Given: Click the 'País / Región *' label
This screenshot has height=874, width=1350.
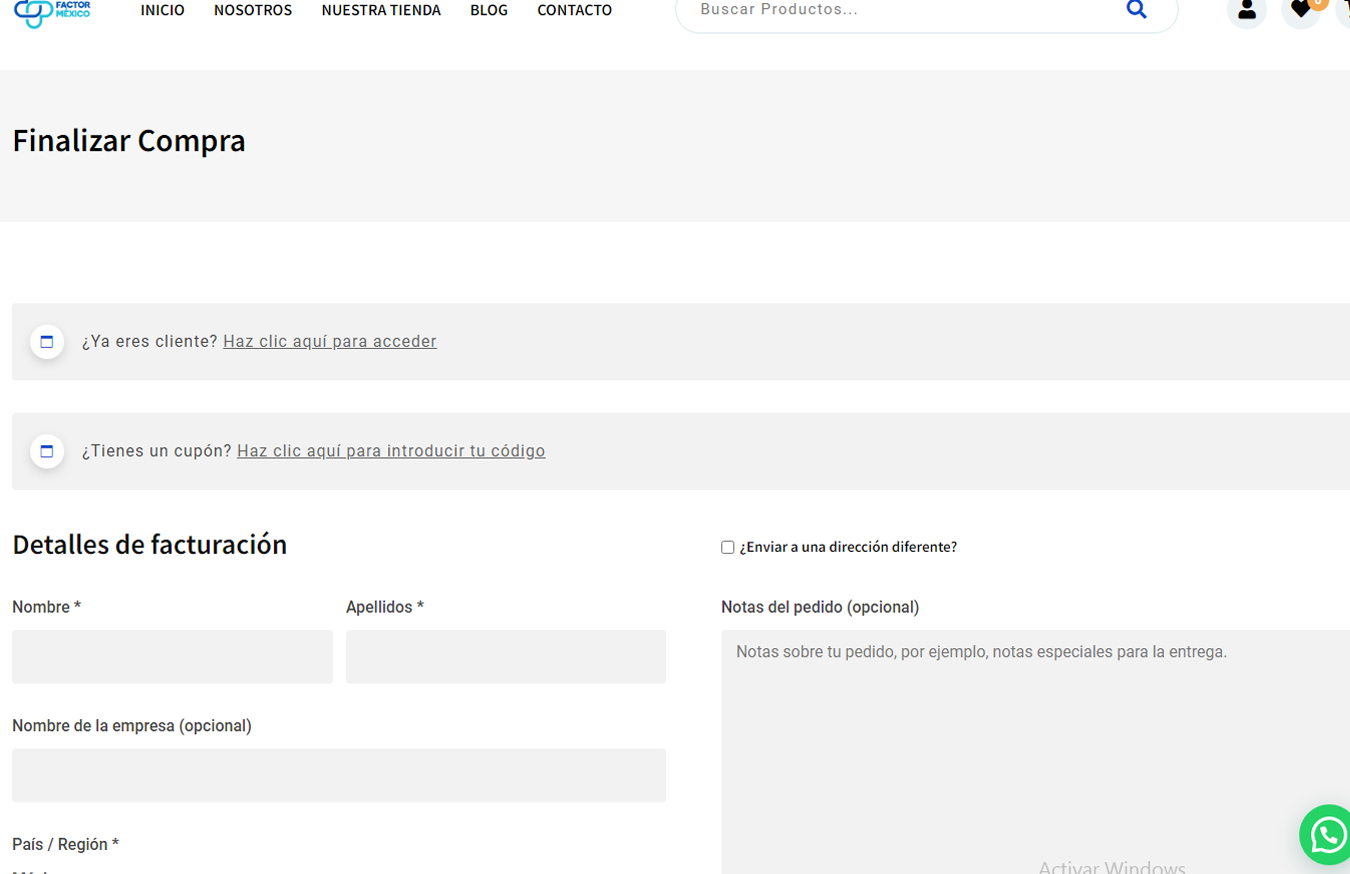Looking at the screenshot, I should coord(66,844).
